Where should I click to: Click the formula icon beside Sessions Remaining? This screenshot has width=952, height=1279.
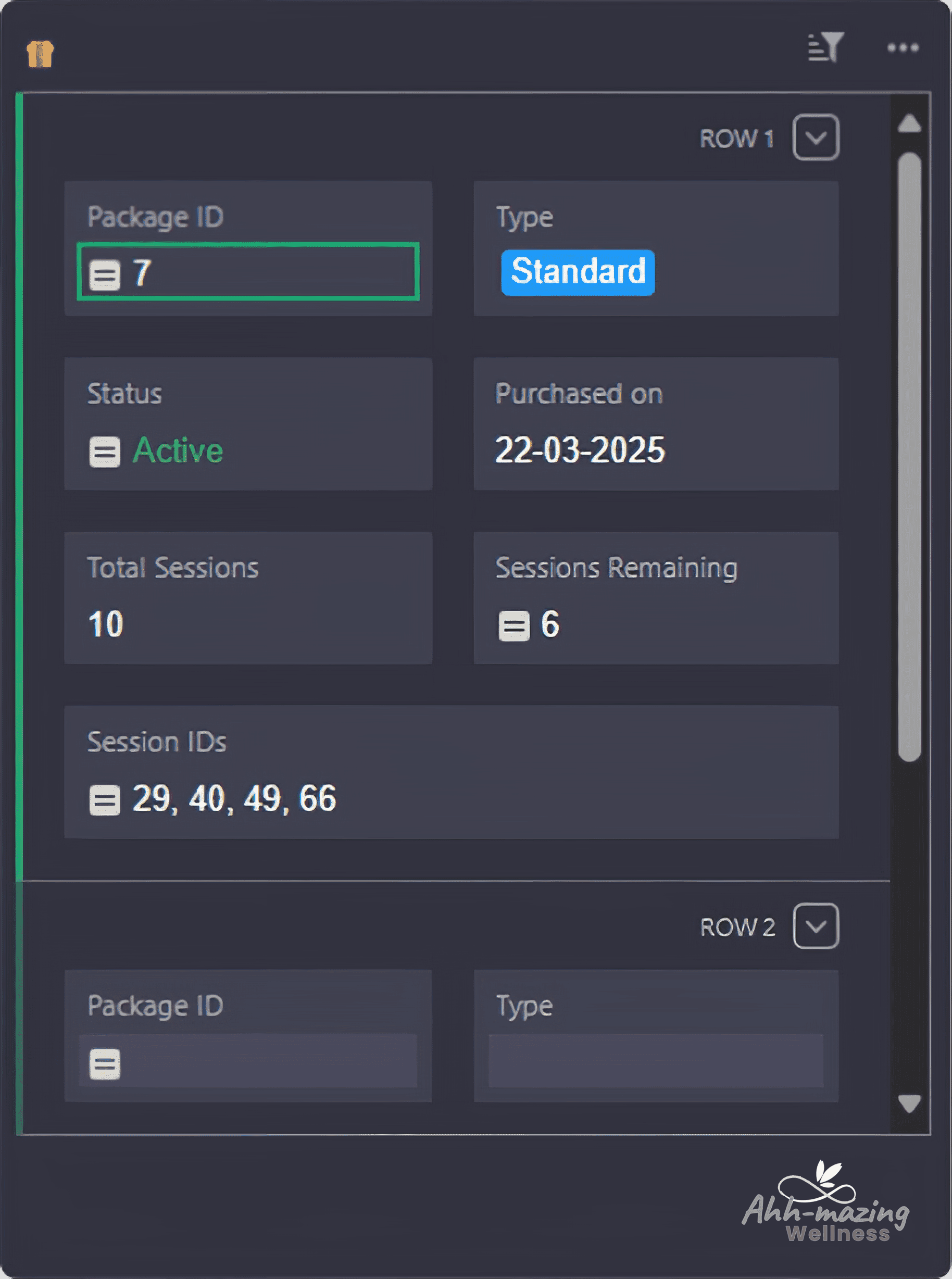coord(513,625)
